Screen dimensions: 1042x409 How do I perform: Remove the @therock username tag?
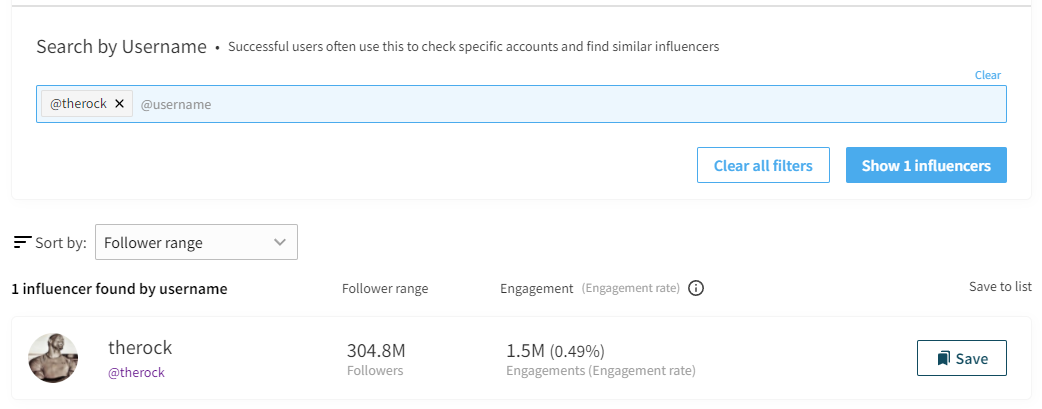click(119, 104)
